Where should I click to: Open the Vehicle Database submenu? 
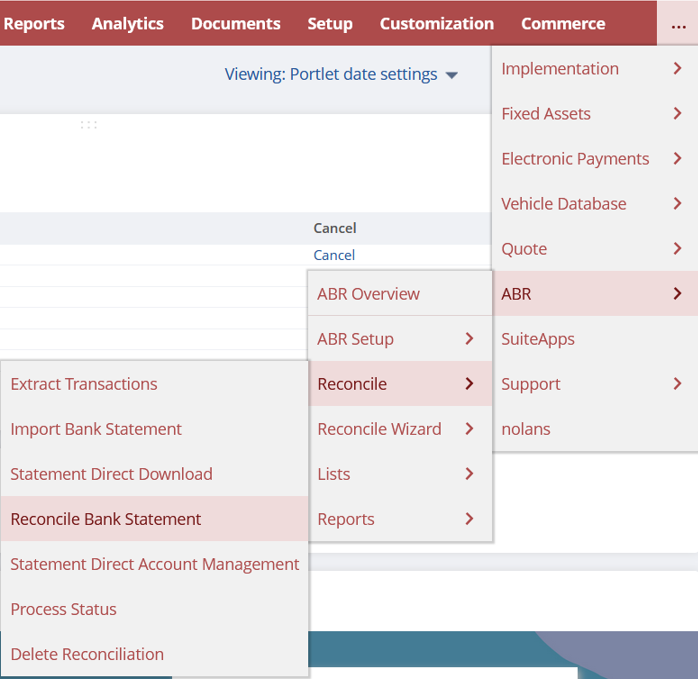coord(594,204)
